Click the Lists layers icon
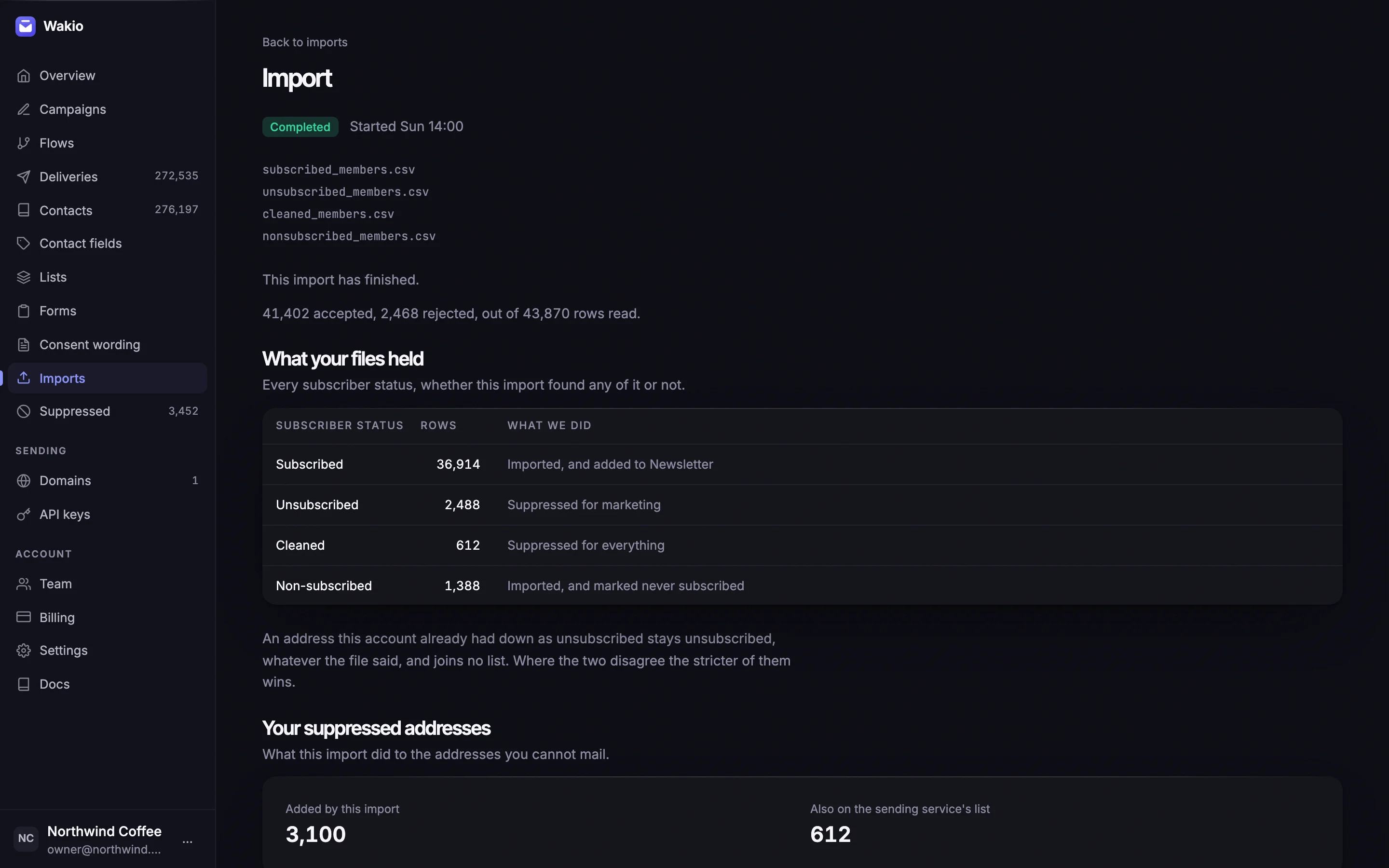 click(x=24, y=277)
